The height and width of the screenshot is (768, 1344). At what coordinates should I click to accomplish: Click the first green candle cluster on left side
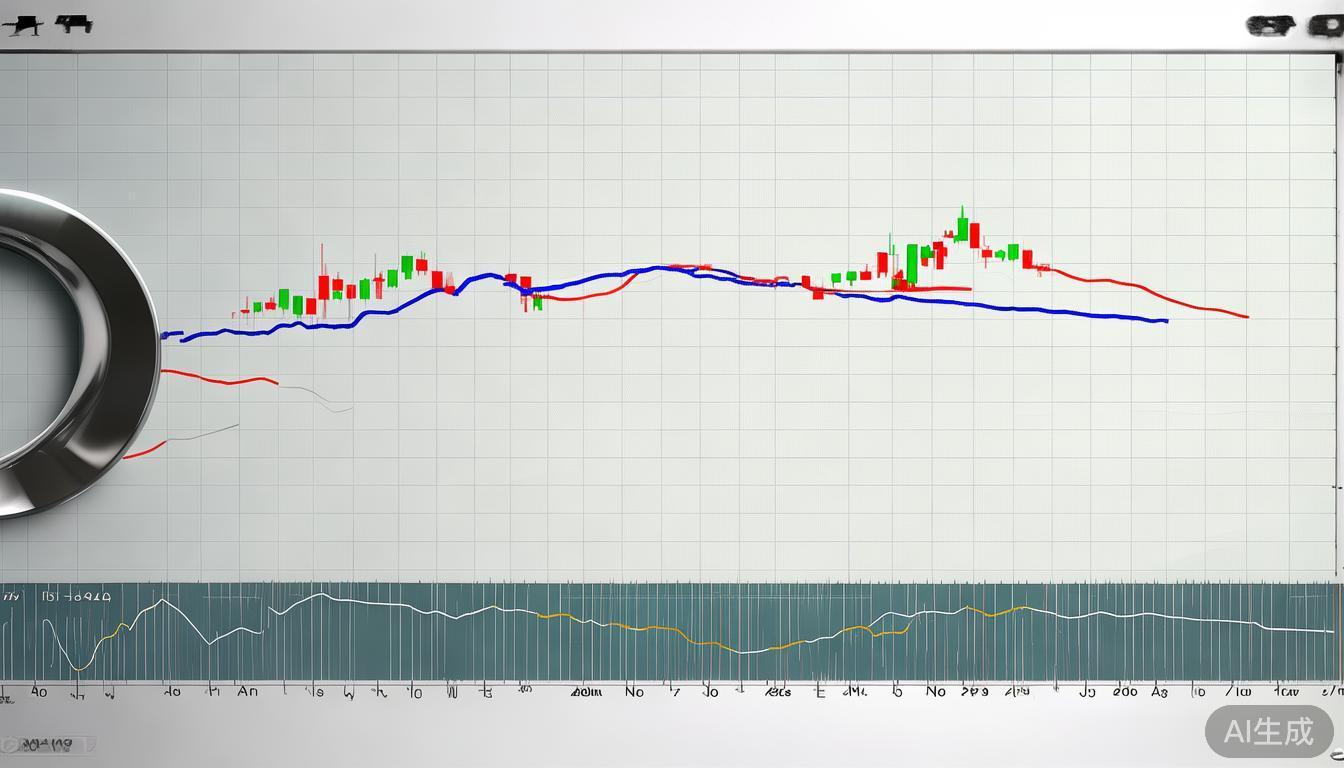(x=284, y=300)
